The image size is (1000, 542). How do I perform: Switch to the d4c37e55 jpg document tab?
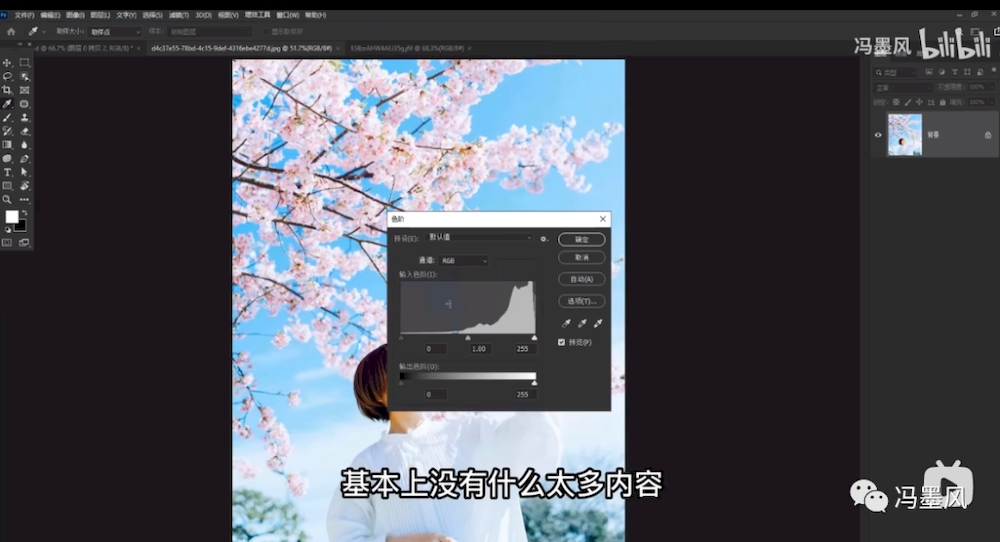click(x=241, y=47)
